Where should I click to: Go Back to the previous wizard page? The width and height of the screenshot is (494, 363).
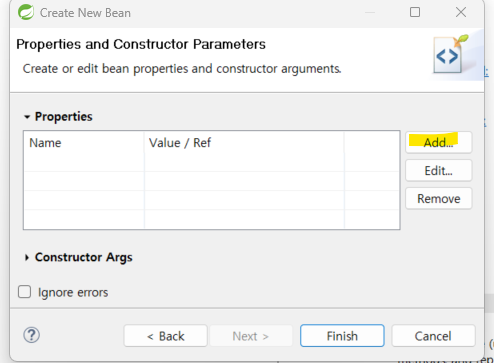166,336
